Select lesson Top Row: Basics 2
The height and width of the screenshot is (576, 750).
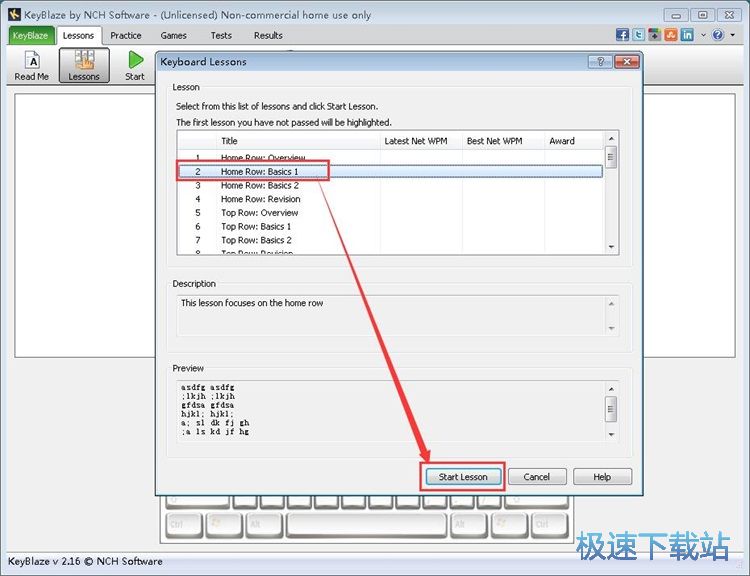coord(390,240)
